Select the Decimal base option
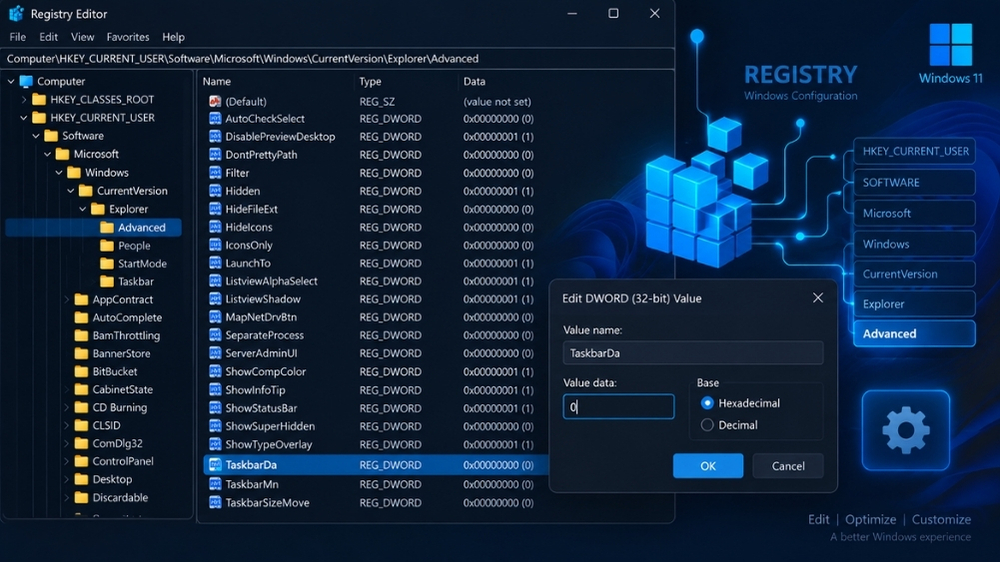The width and height of the screenshot is (1000, 562). [x=707, y=425]
